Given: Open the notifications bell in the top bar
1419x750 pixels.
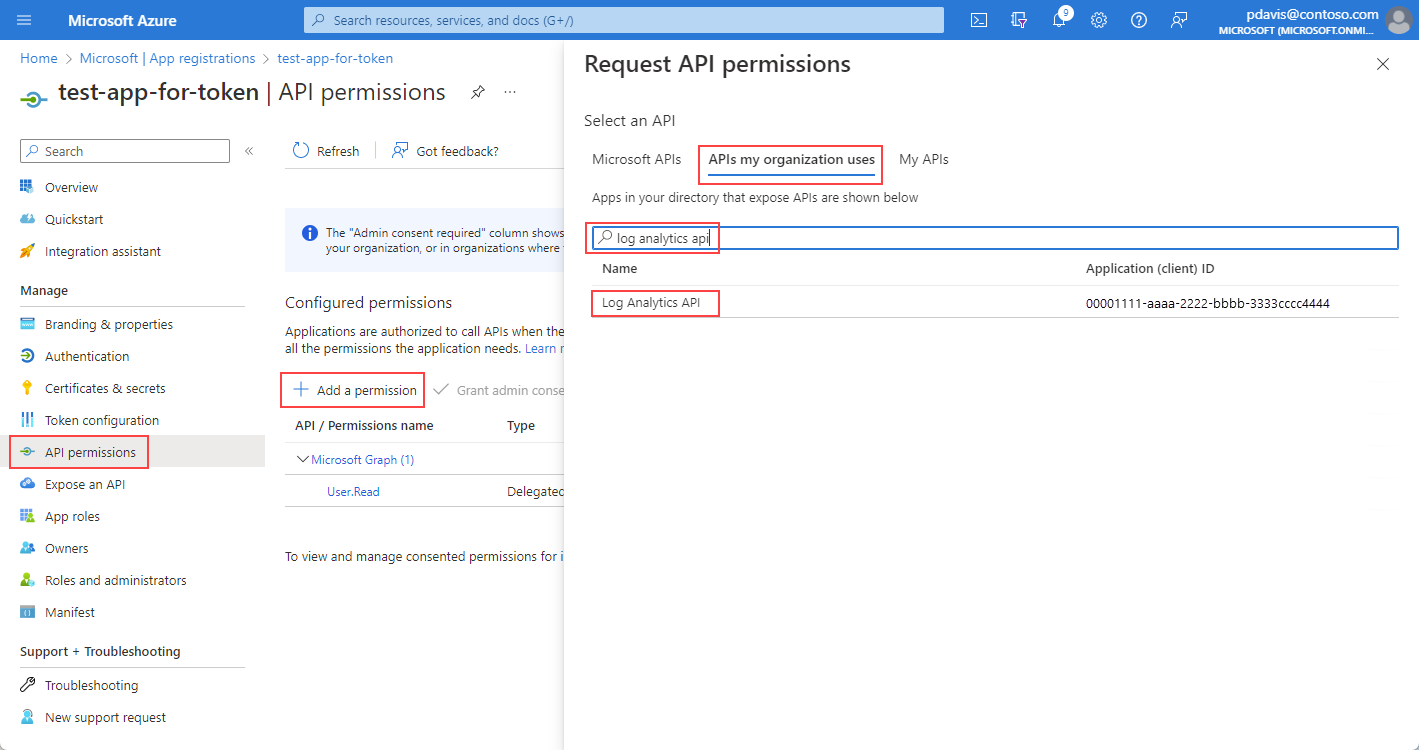Looking at the screenshot, I should [1059, 20].
